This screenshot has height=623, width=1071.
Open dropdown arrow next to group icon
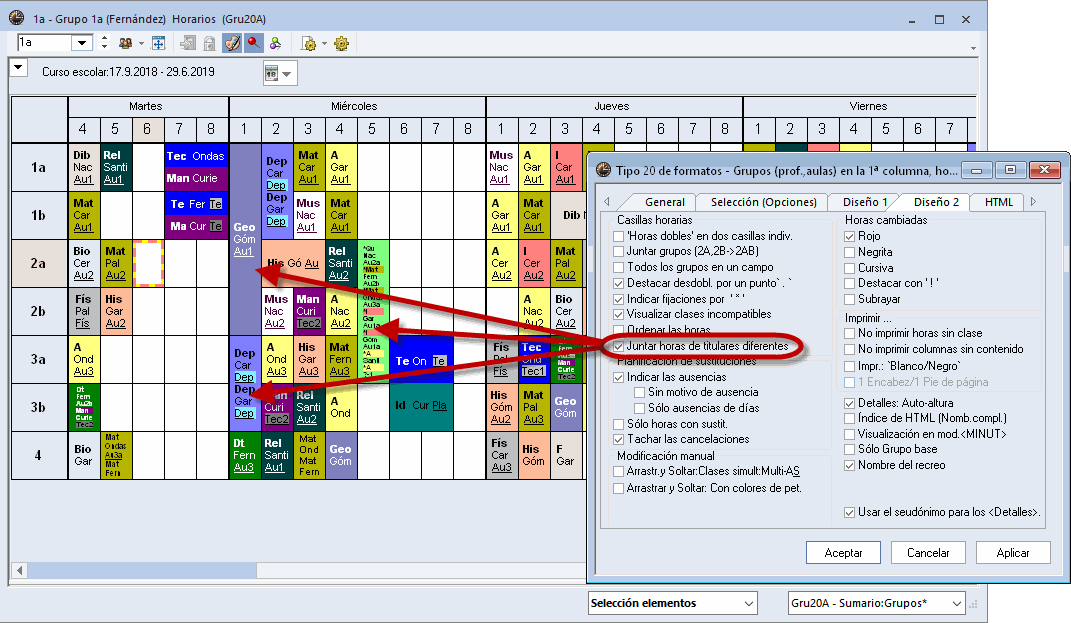coord(141,44)
